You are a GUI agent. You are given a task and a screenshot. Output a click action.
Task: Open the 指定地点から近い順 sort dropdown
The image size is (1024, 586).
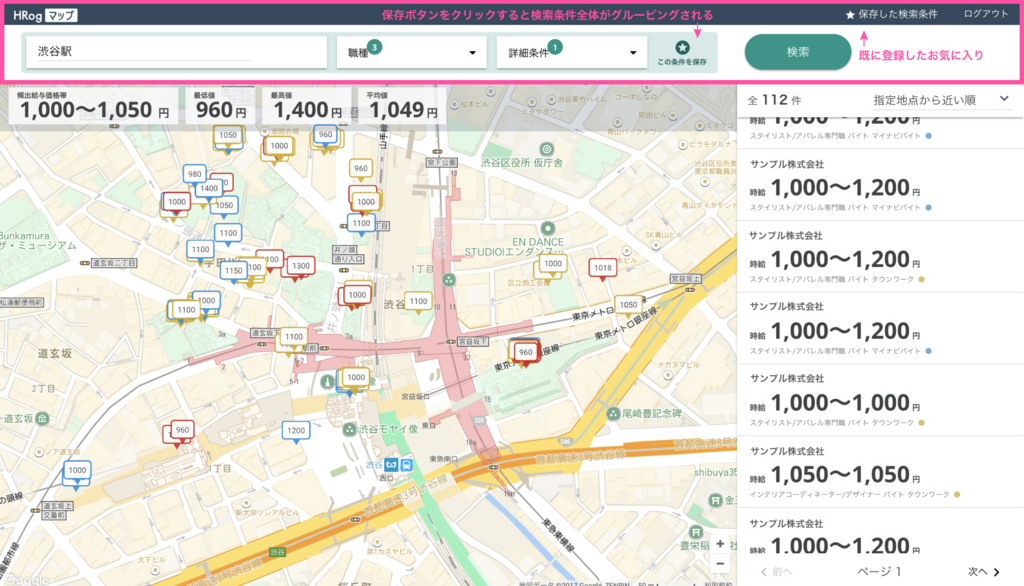tap(941, 99)
